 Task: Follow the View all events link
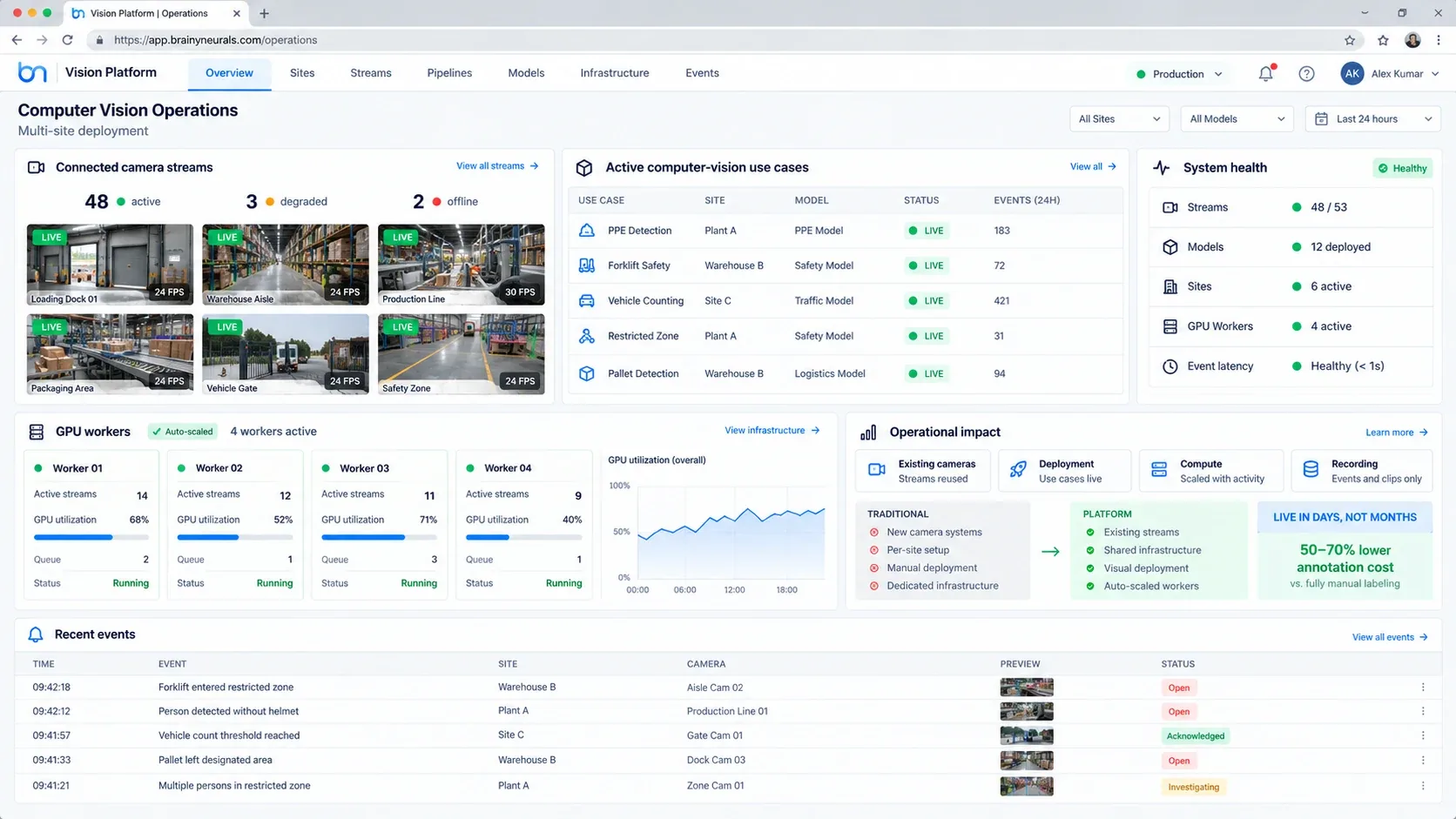(x=1390, y=637)
